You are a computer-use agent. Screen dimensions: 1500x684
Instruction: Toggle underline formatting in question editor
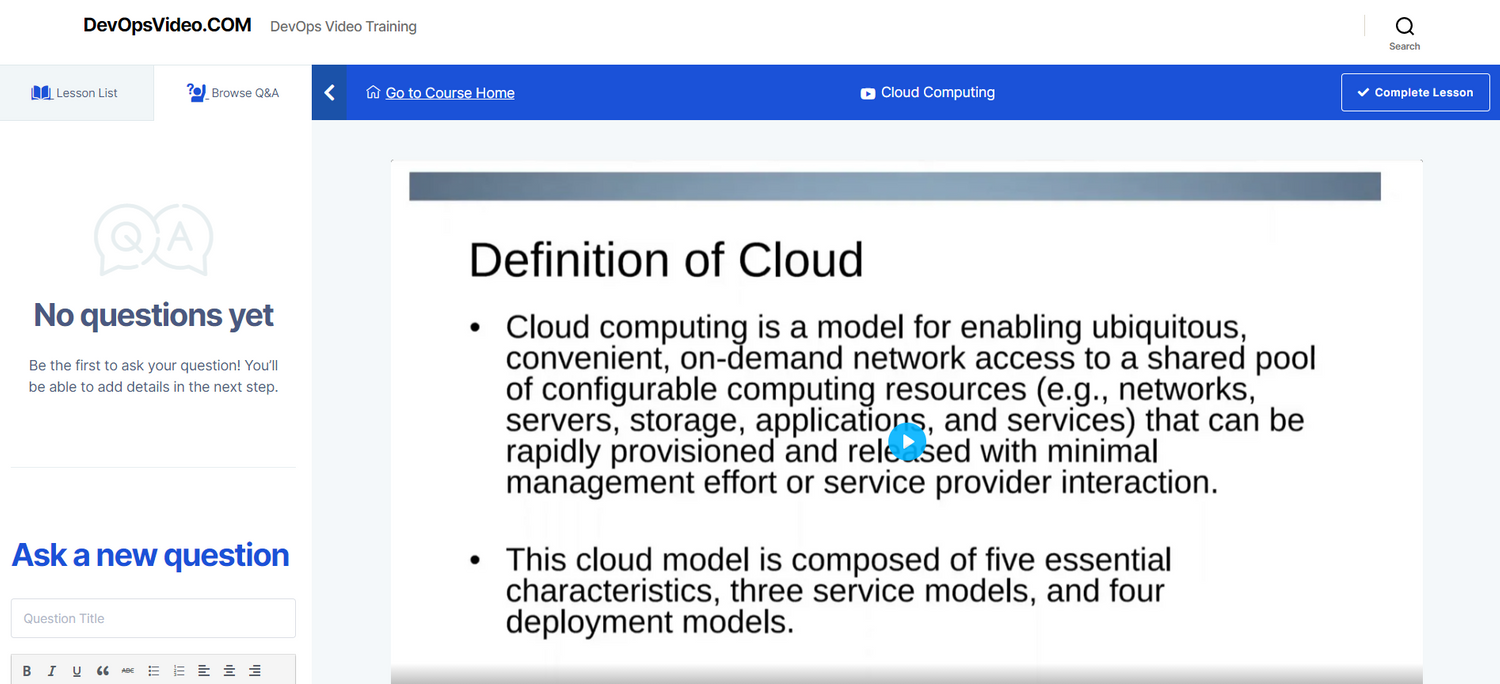pos(77,671)
